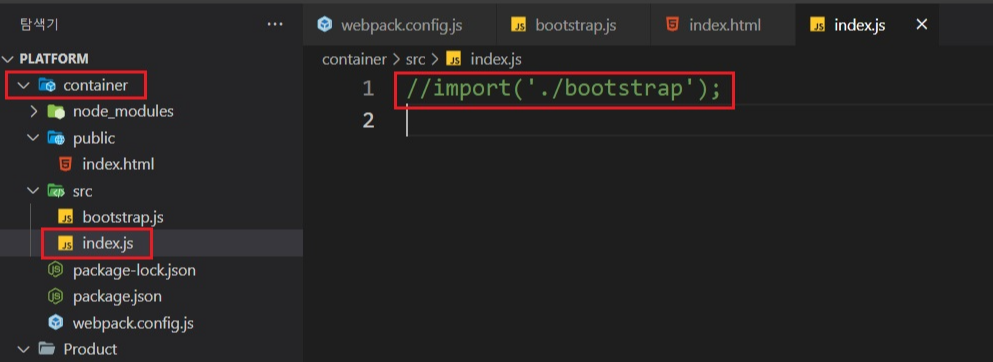The image size is (993, 362).
Task: Collapse the container folder chevron
Action: [23, 85]
